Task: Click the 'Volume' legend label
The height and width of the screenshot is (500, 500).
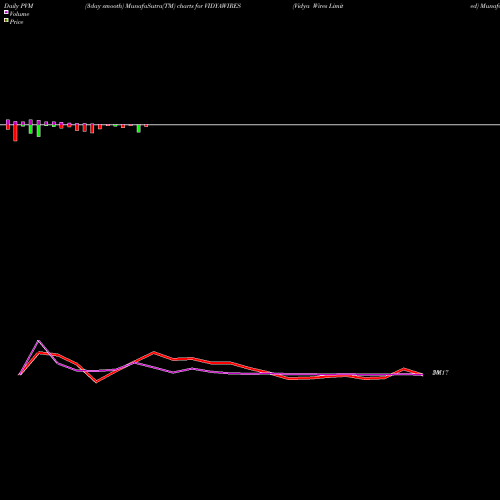Action: point(19,14)
